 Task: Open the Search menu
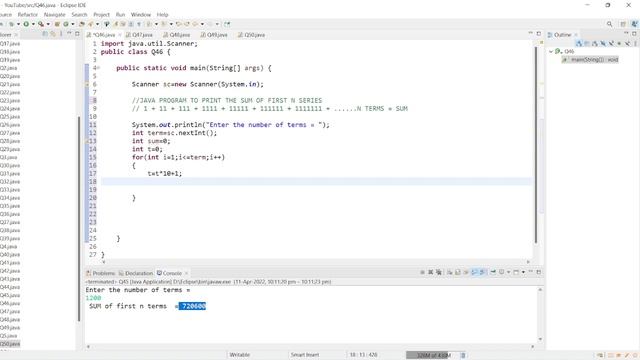click(79, 15)
